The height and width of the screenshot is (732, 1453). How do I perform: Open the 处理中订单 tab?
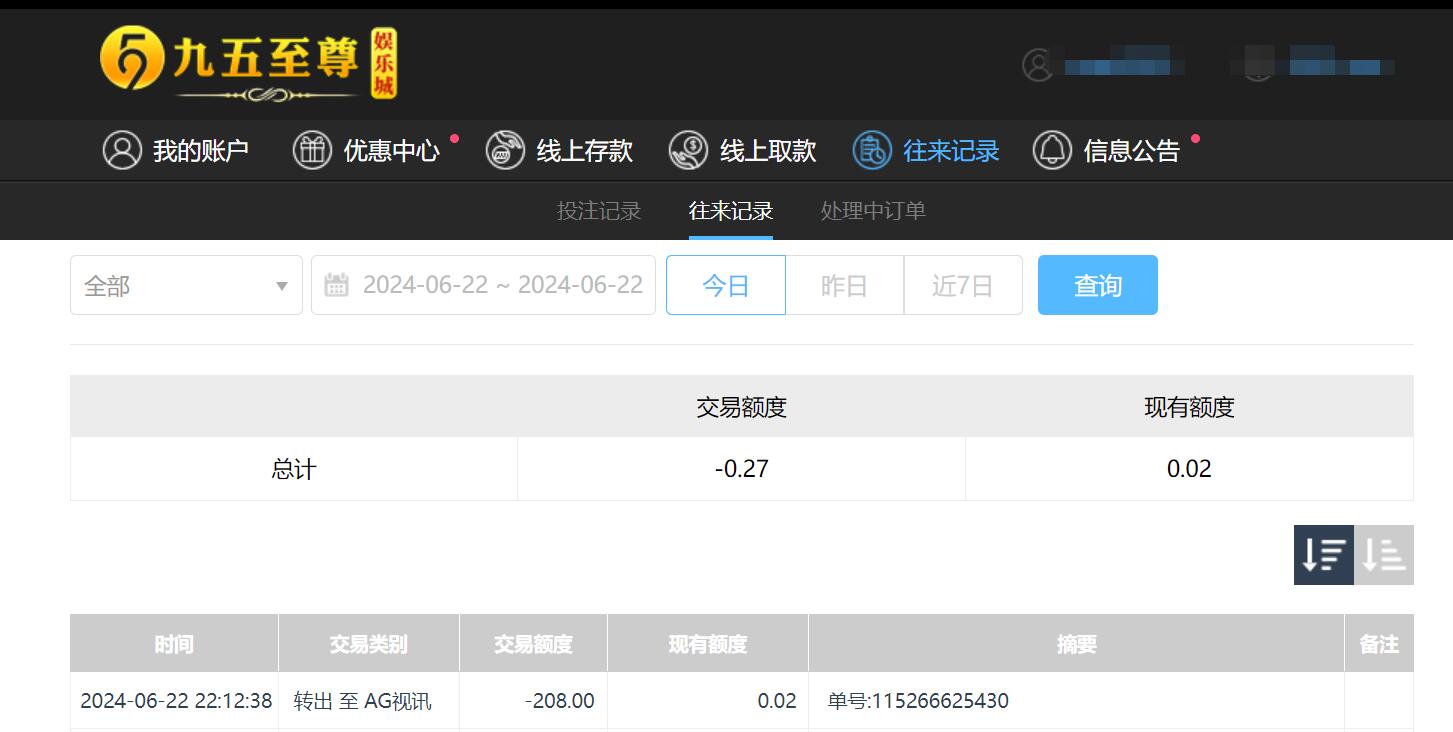click(871, 211)
